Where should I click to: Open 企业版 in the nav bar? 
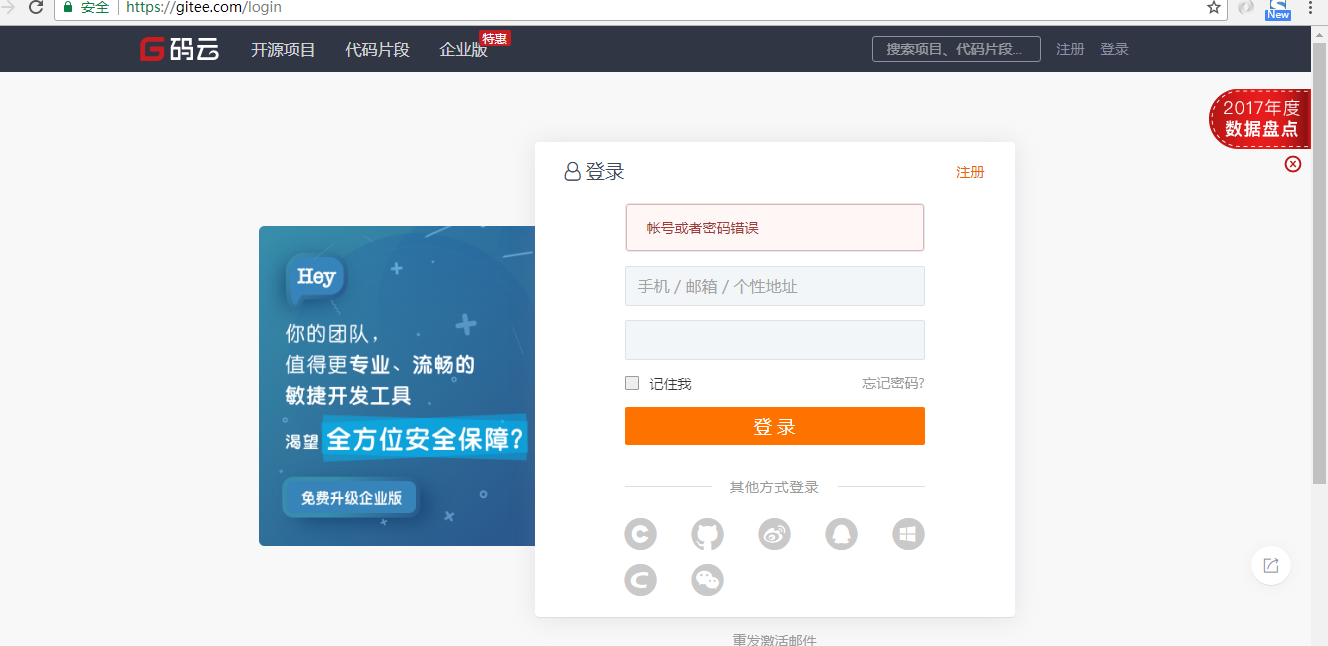(464, 49)
